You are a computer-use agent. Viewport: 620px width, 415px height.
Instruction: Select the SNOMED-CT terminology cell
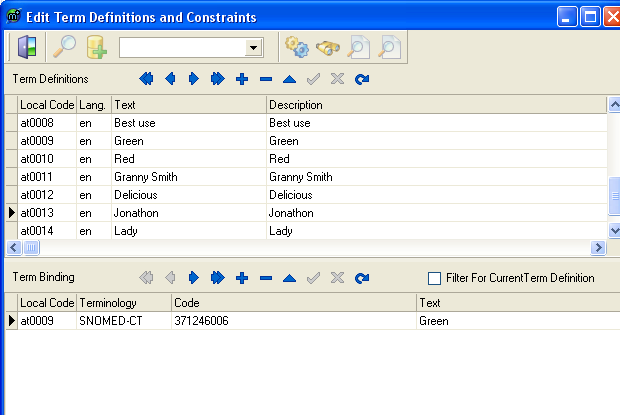(x=124, y=321)
